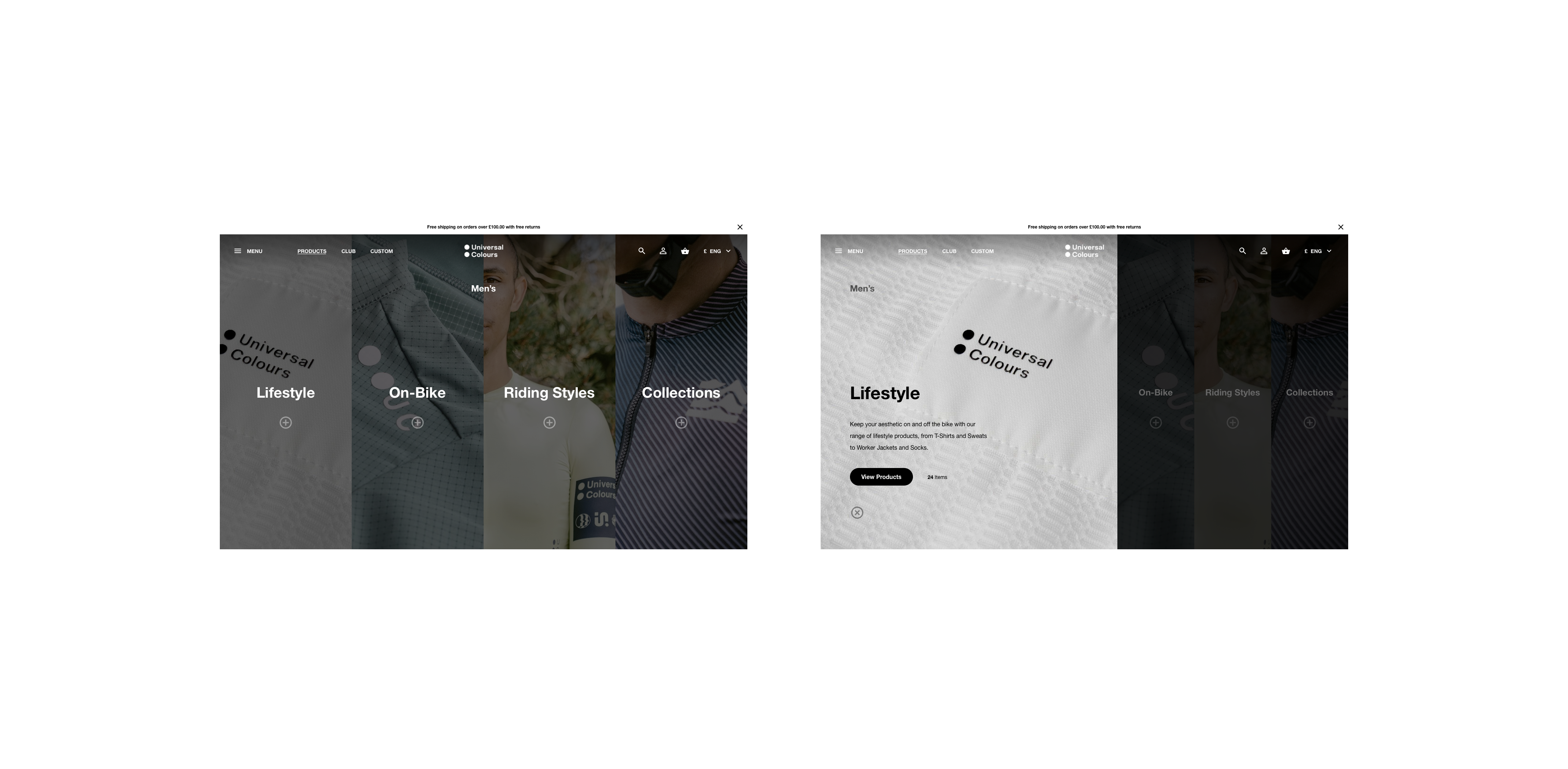The image size is (1568, 769).
Task: Click the CUSTOM navigation link
Action: tap(381, 250)
